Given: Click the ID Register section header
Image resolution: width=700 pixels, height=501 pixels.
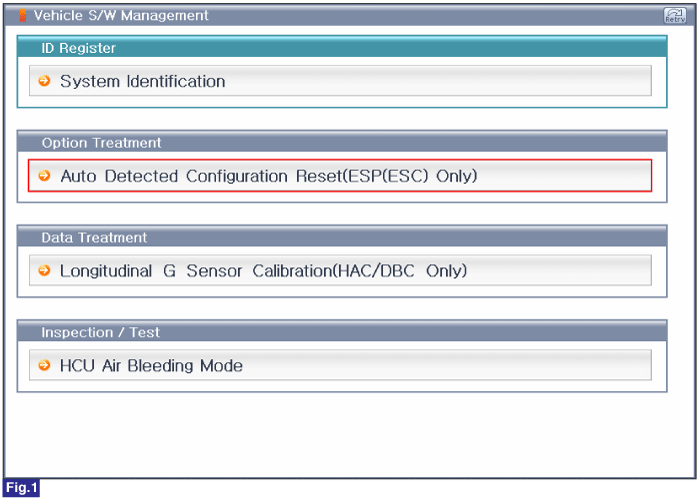Looking at the screenshot, I should pos(342,47).
